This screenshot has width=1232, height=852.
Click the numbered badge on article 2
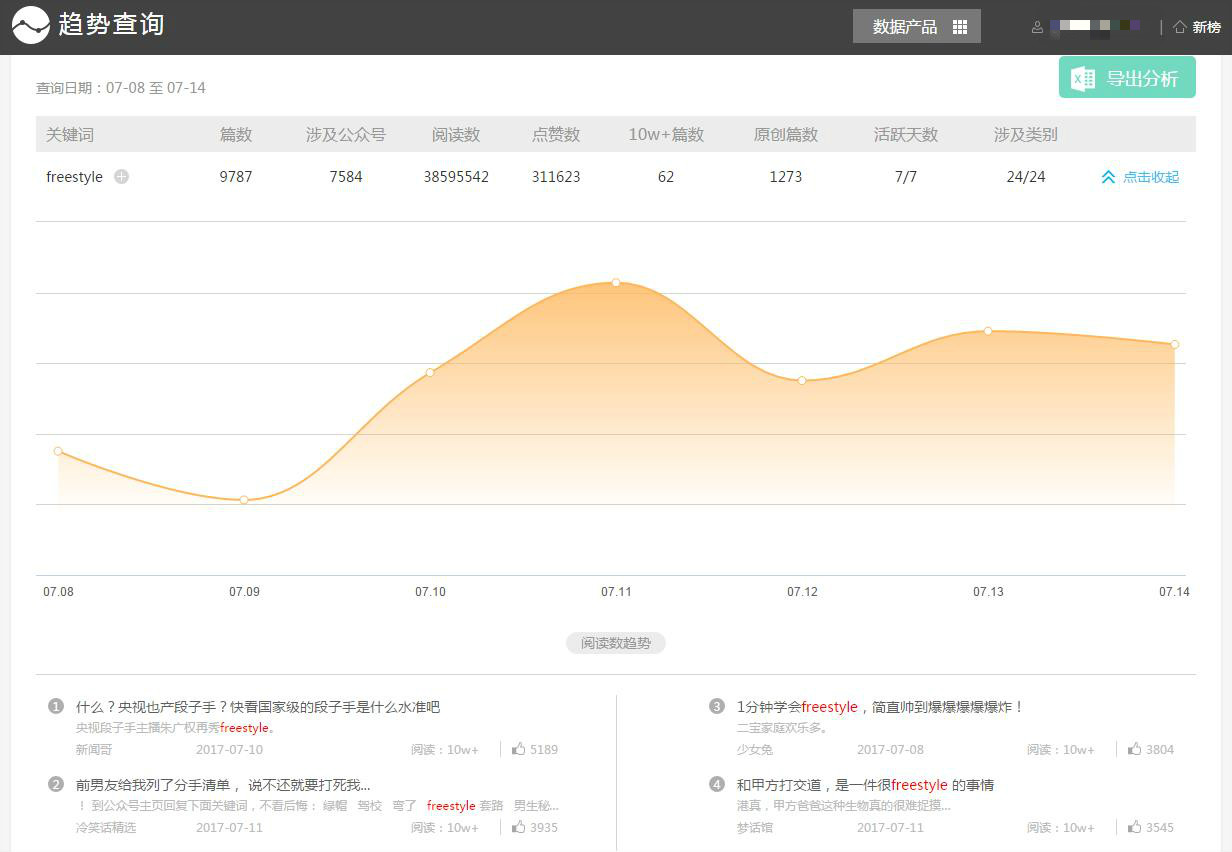(x=56, y=785)
